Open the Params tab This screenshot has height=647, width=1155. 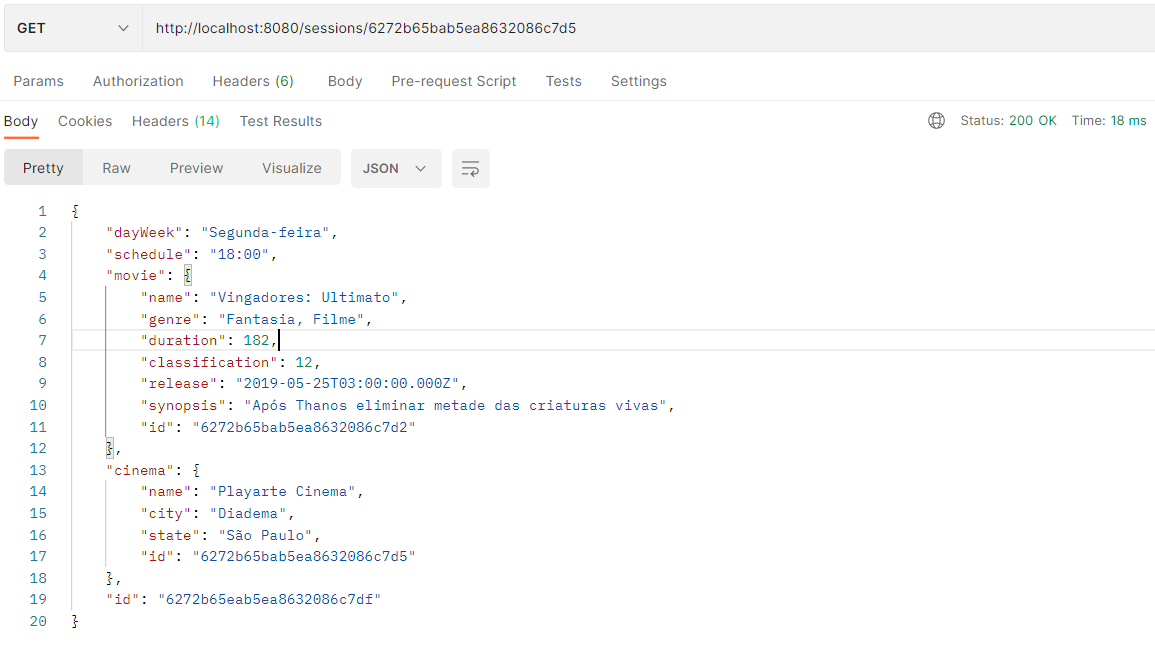39,81
